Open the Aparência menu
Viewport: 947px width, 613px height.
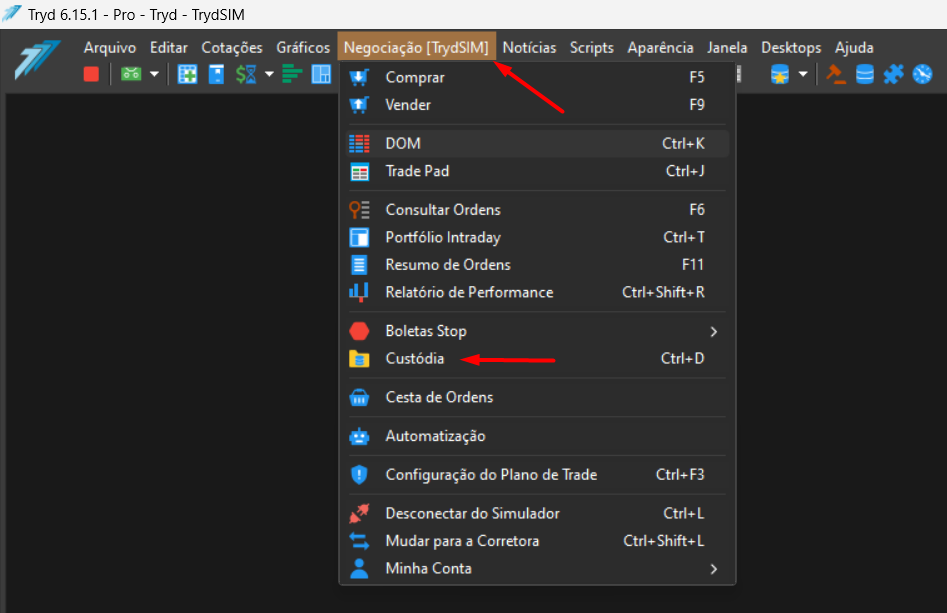[x=660, y=48]
